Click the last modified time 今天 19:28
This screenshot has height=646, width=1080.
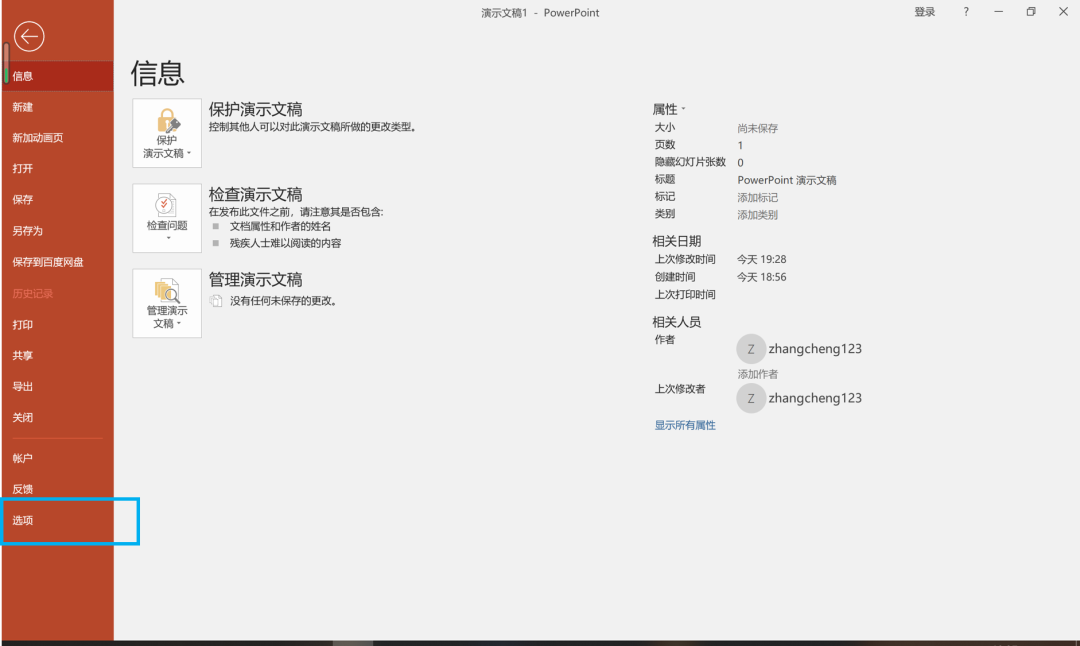pos(761,259)
